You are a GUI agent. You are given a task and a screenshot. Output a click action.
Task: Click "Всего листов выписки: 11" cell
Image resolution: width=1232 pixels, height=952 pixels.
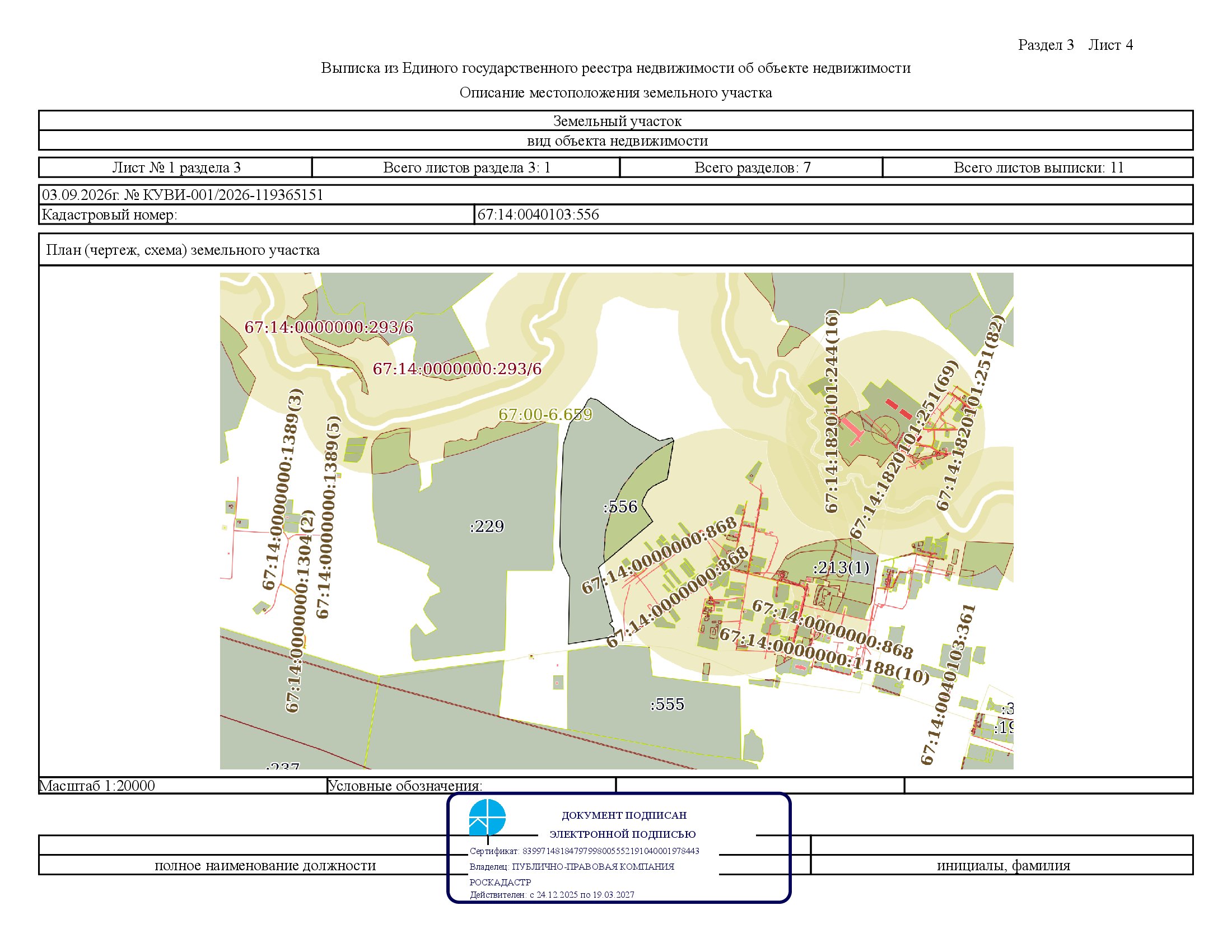[x=1038, y=167]
